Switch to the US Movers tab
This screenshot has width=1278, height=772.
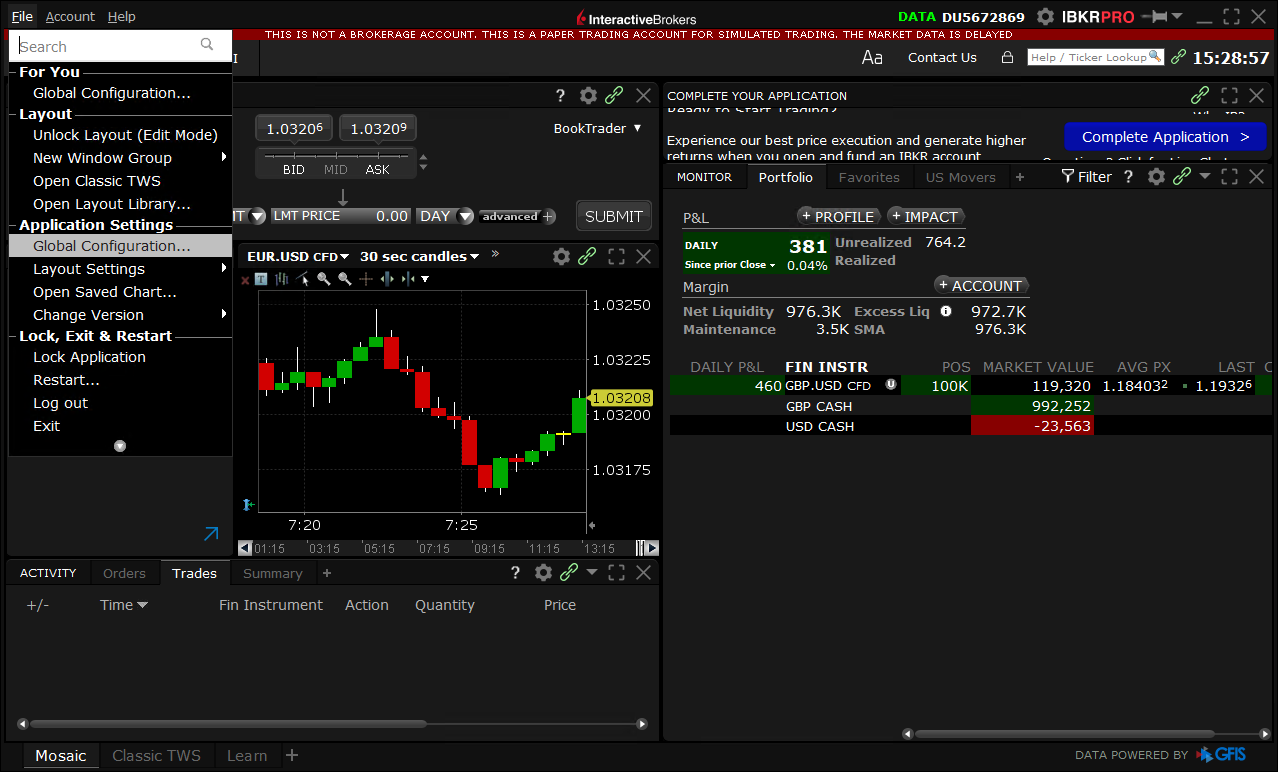(x=961, y=177)
